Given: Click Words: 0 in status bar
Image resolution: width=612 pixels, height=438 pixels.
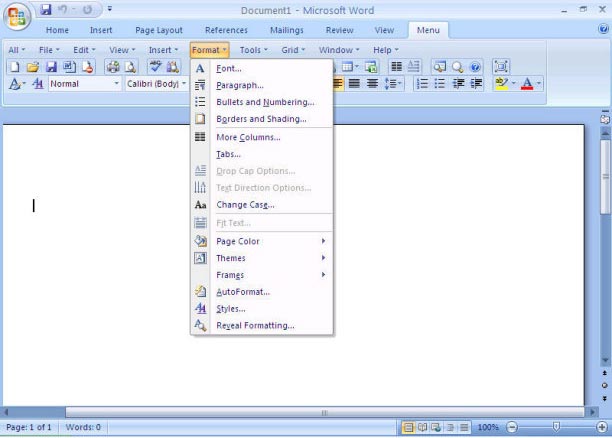Looking at the screenshot, I should [x=83, y=427].
